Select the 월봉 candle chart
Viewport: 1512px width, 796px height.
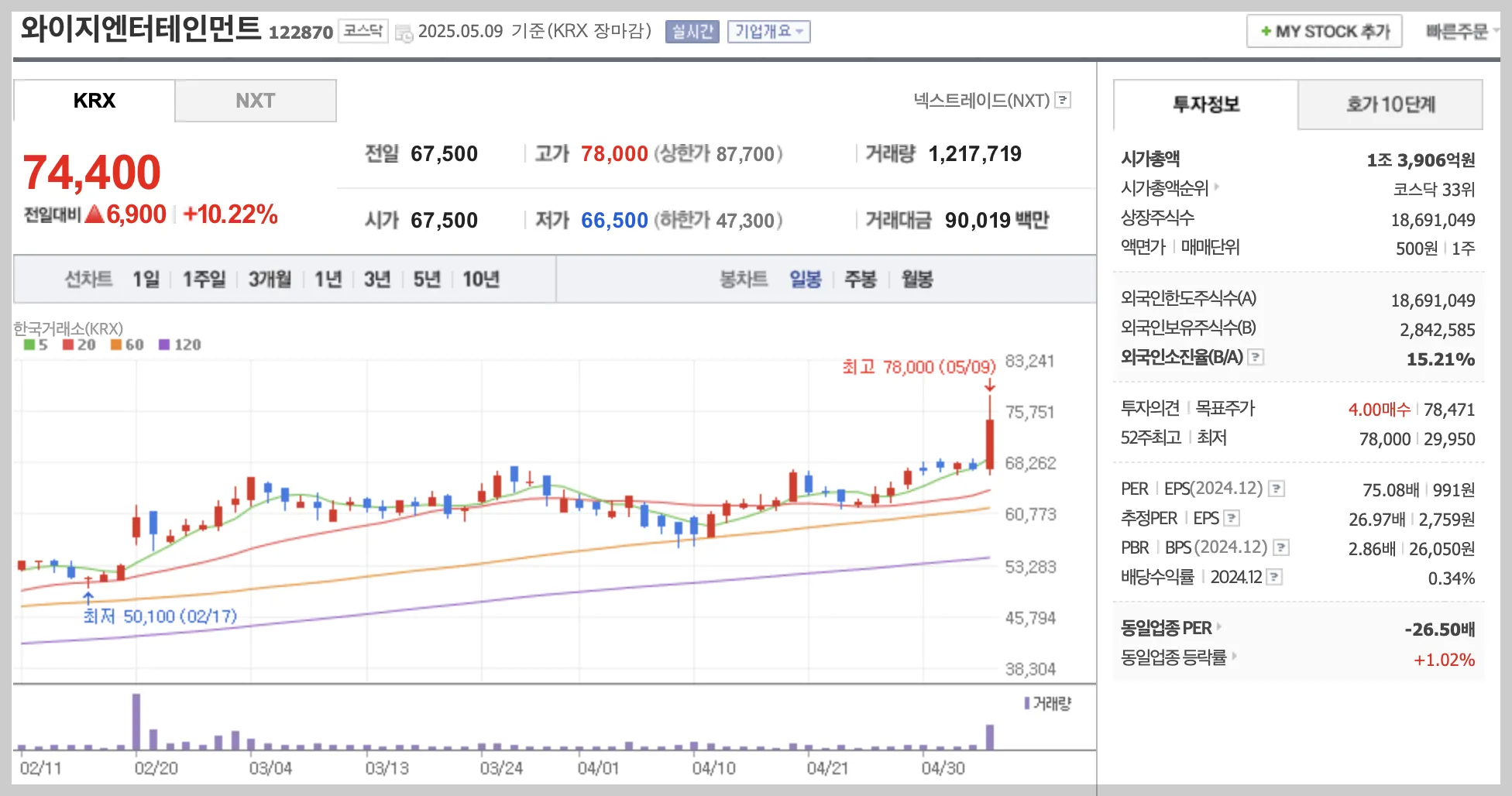point(917,279)
